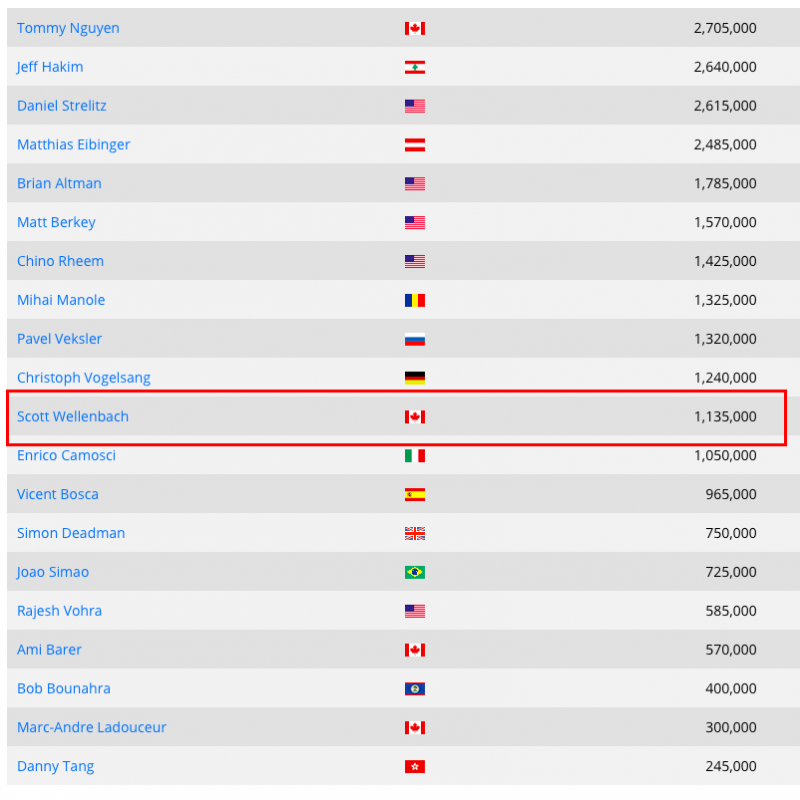Open Scott Wellenbach's player profile link
The width and height of the screenshot is (800, 800).
(73, 417)
